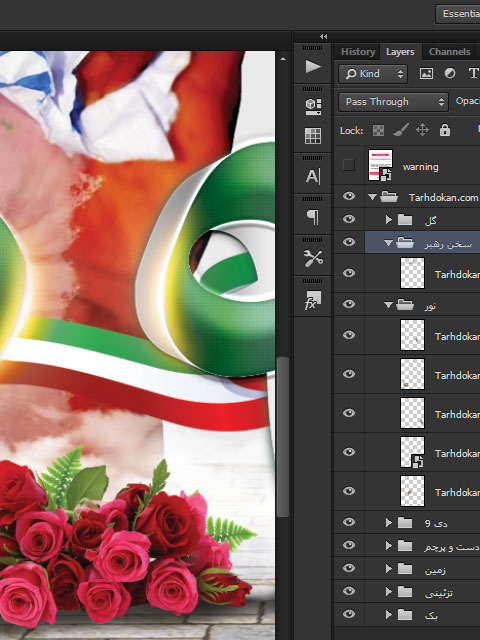Filter layers by type layers icon

pyautogui.click(x=473, y=73)
